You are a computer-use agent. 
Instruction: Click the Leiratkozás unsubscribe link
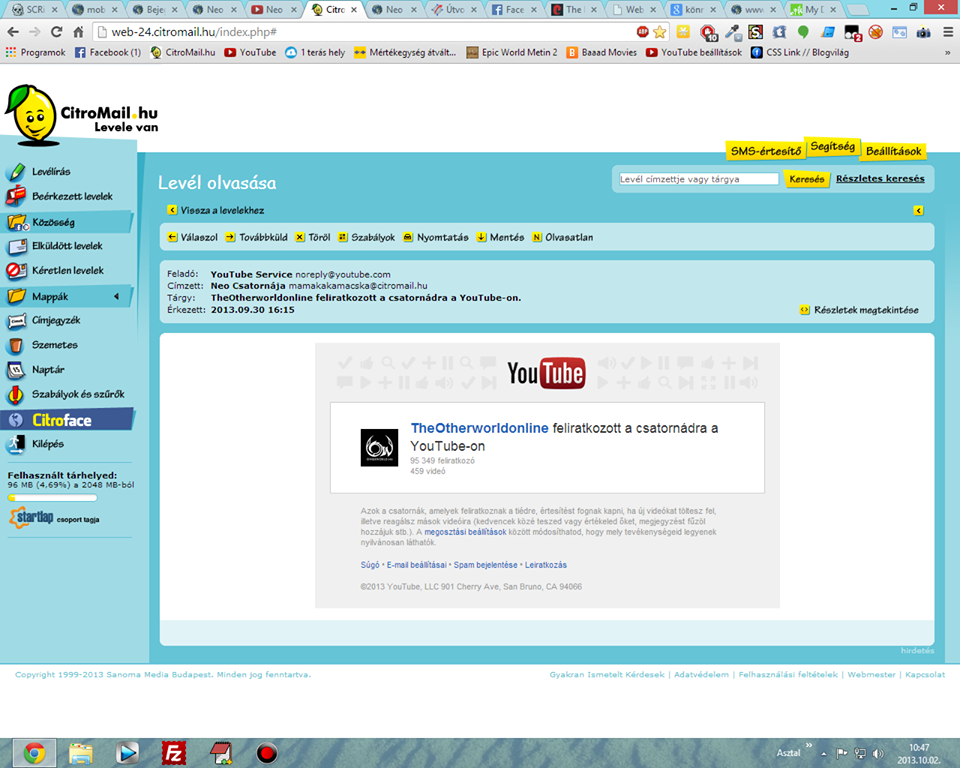(x=546, y=565)
